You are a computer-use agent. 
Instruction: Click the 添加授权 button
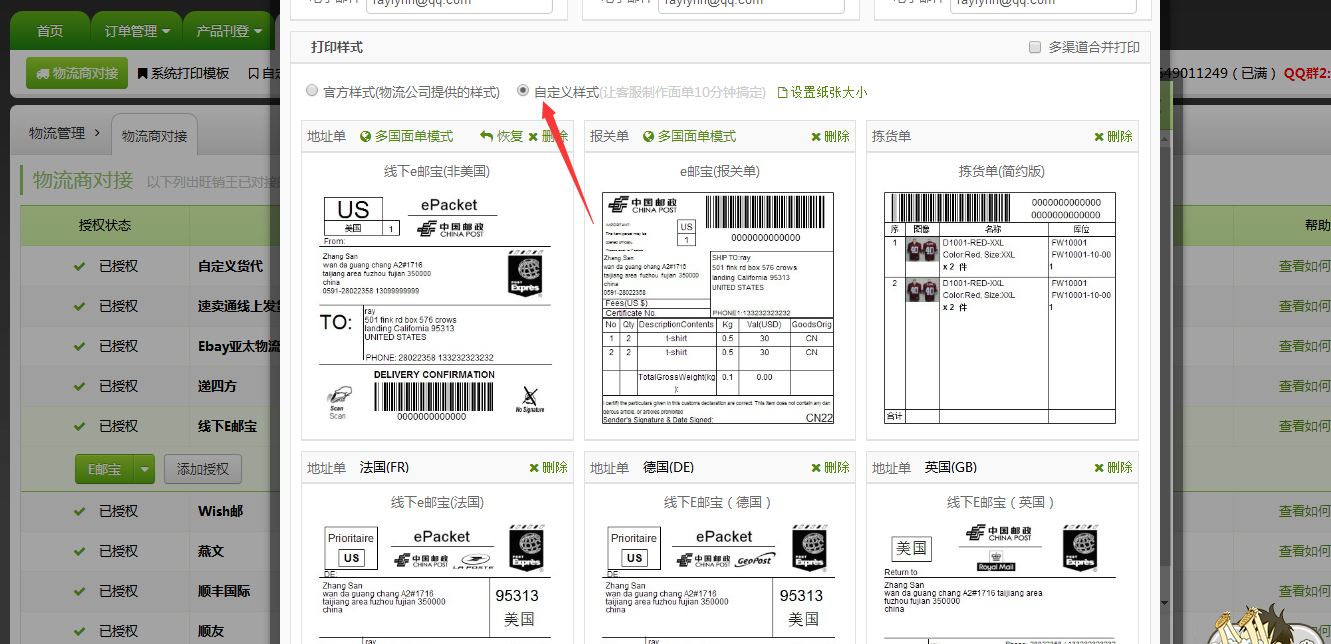tap(203, 468)
